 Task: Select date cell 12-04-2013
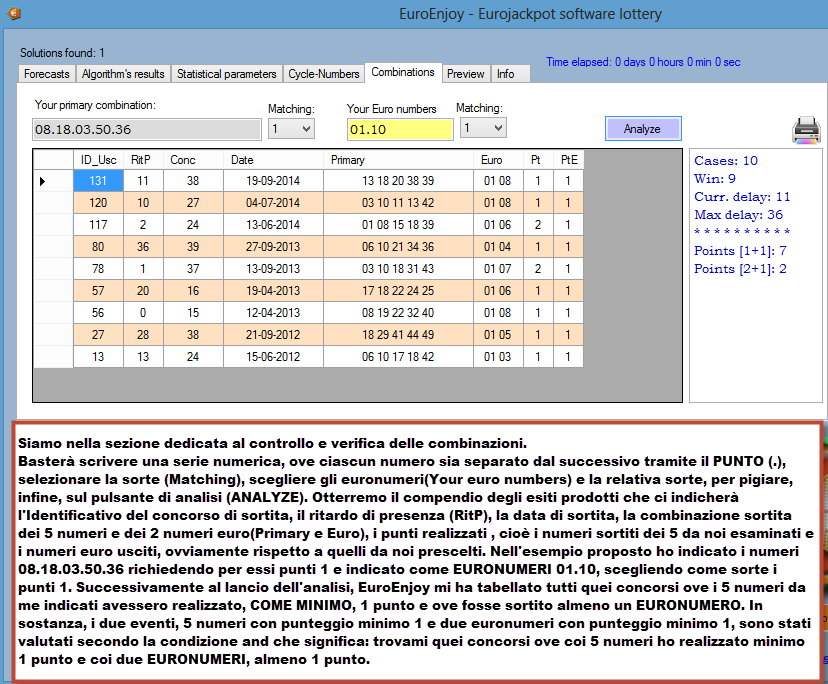[273, 313]
